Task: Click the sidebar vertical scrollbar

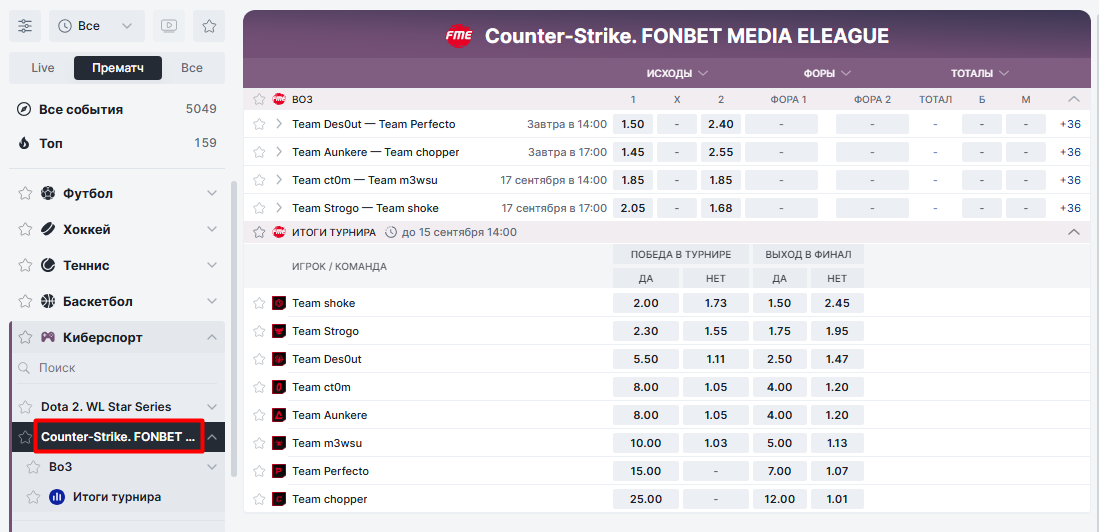Action: (x=233, y=329)
